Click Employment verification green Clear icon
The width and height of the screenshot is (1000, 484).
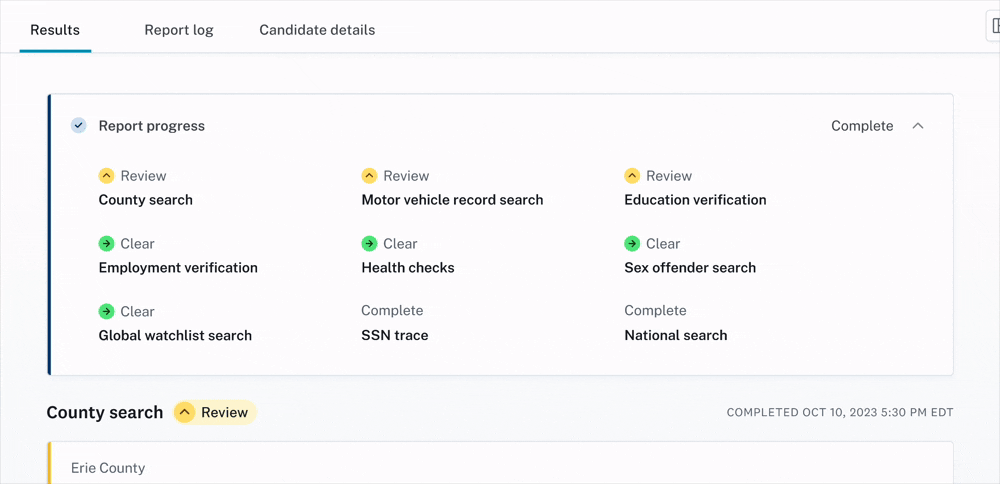point(106,244)
